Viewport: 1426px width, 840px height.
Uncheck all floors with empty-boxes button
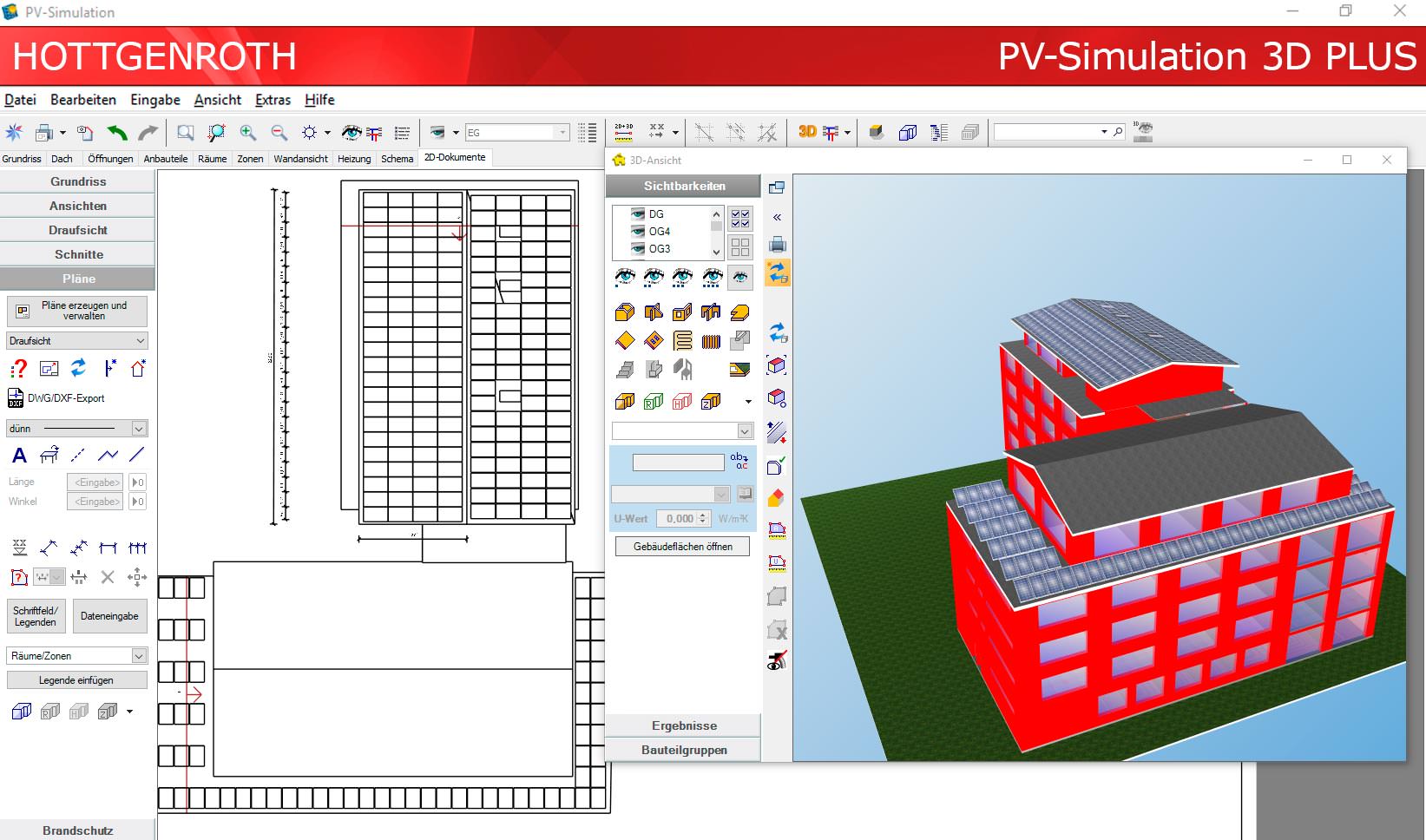(x=740, y=247)
